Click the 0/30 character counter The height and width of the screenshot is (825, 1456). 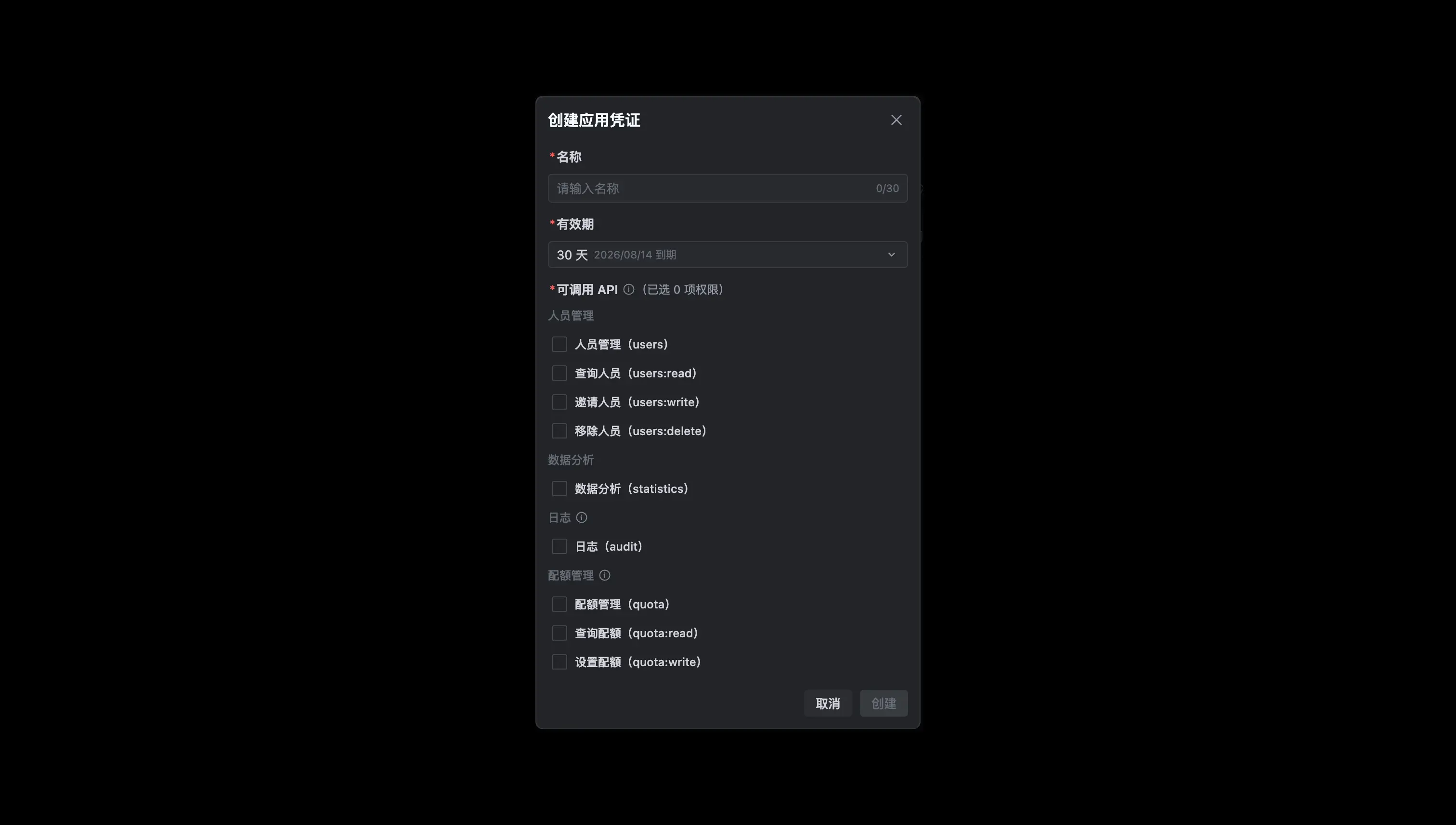pos(887,188)
